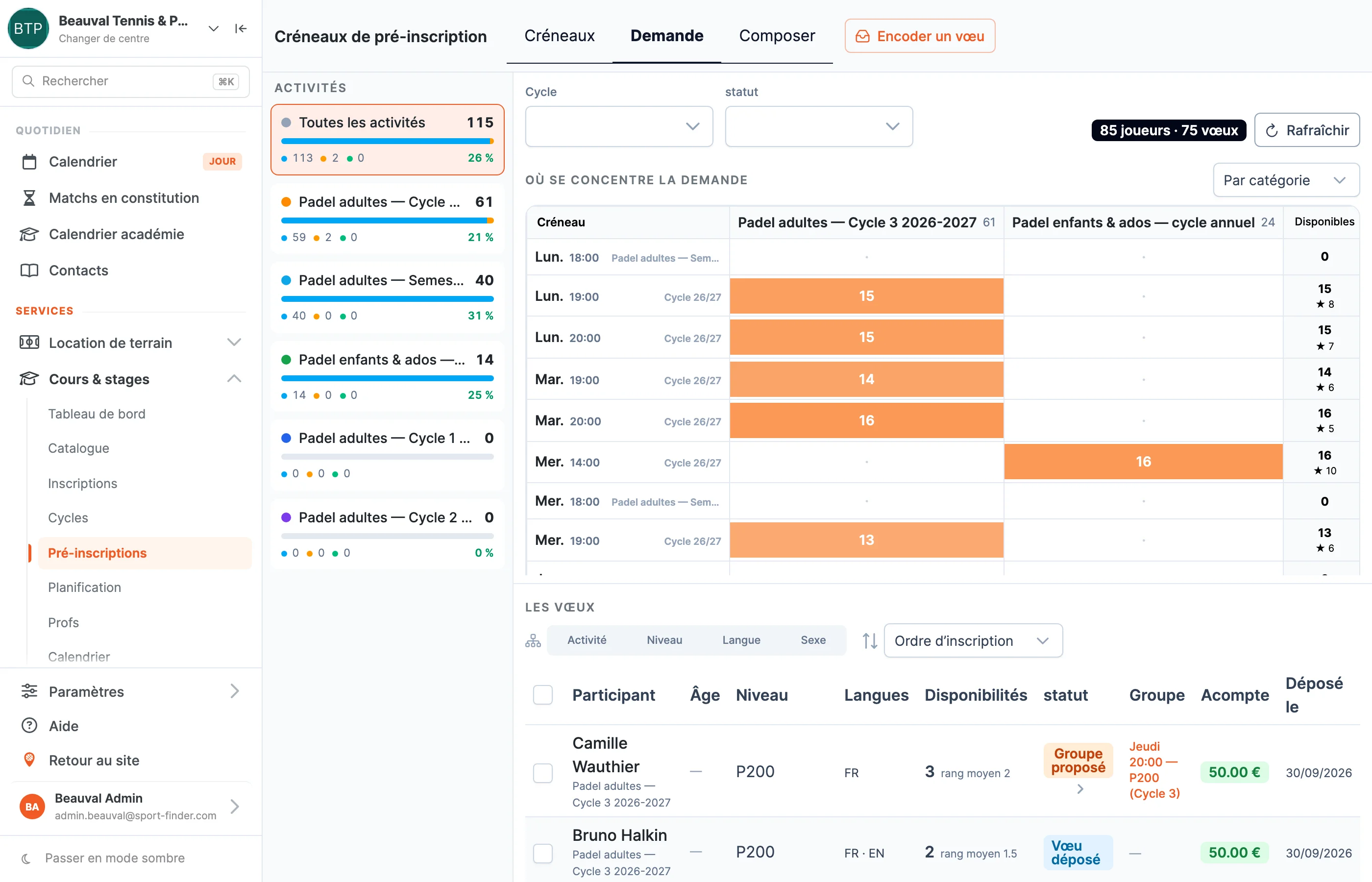Click the Aide question mark icon

[x=29, y=726]
